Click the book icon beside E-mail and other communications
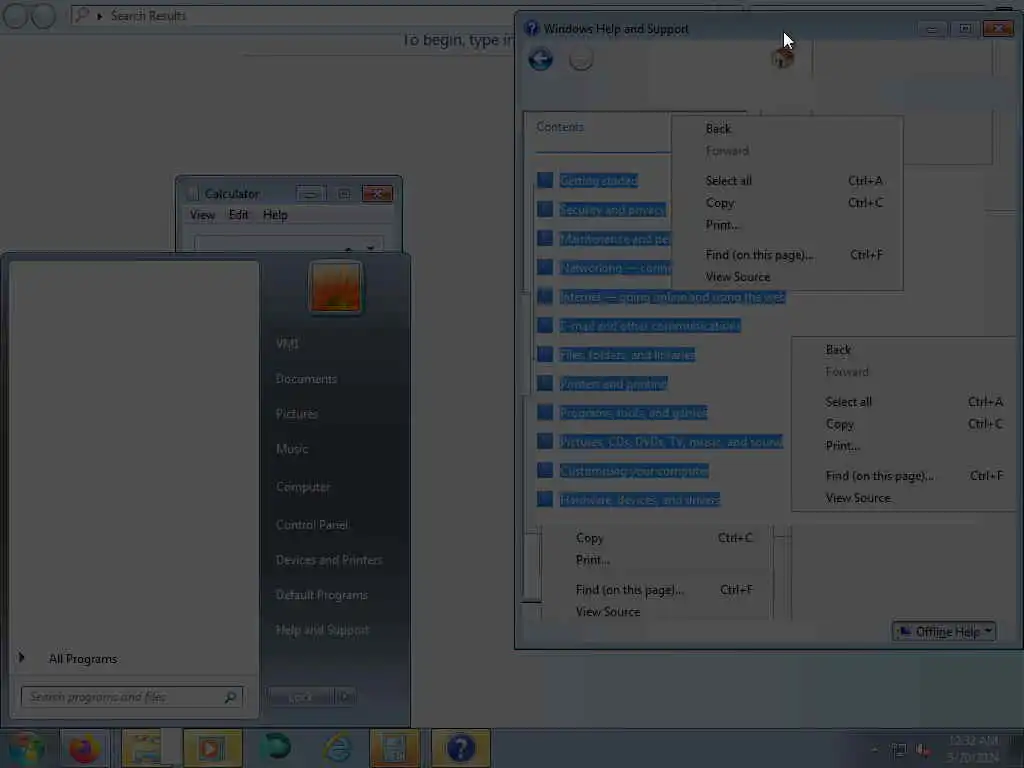This screenshot has width=1024, height=768. click(545, 325)
